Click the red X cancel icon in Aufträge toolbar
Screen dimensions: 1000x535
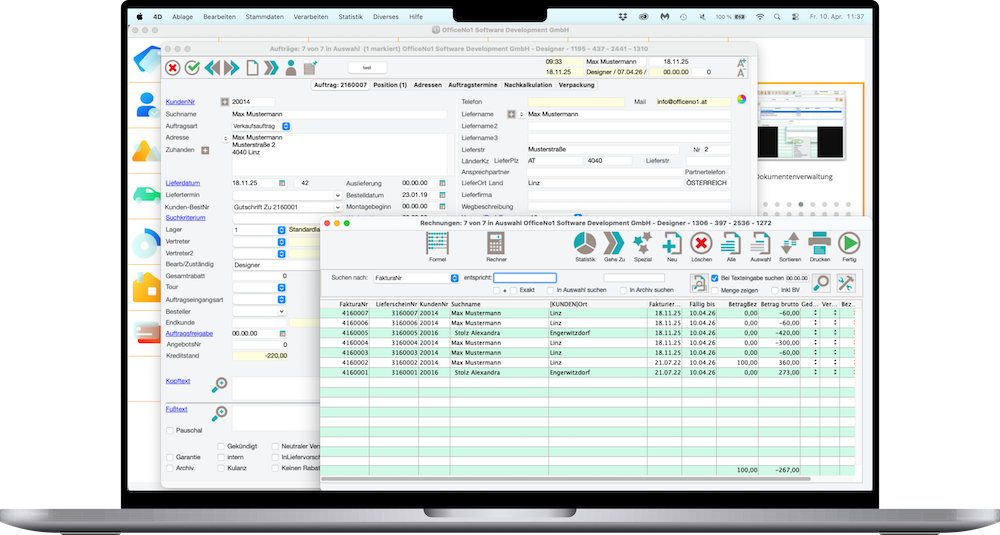(172, 68)
